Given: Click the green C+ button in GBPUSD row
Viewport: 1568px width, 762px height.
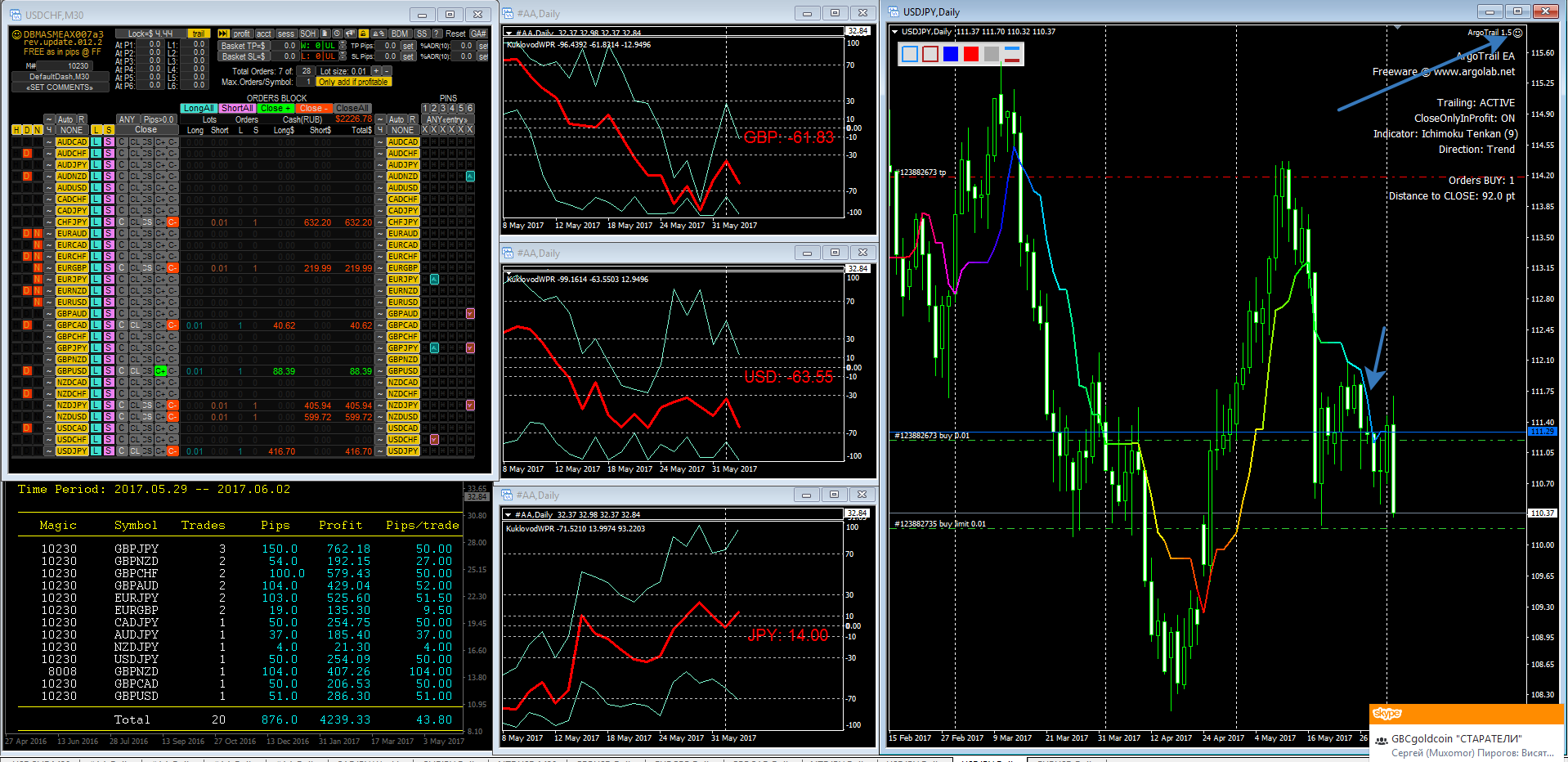Looking at the screenshot, I should click(161, 370).
